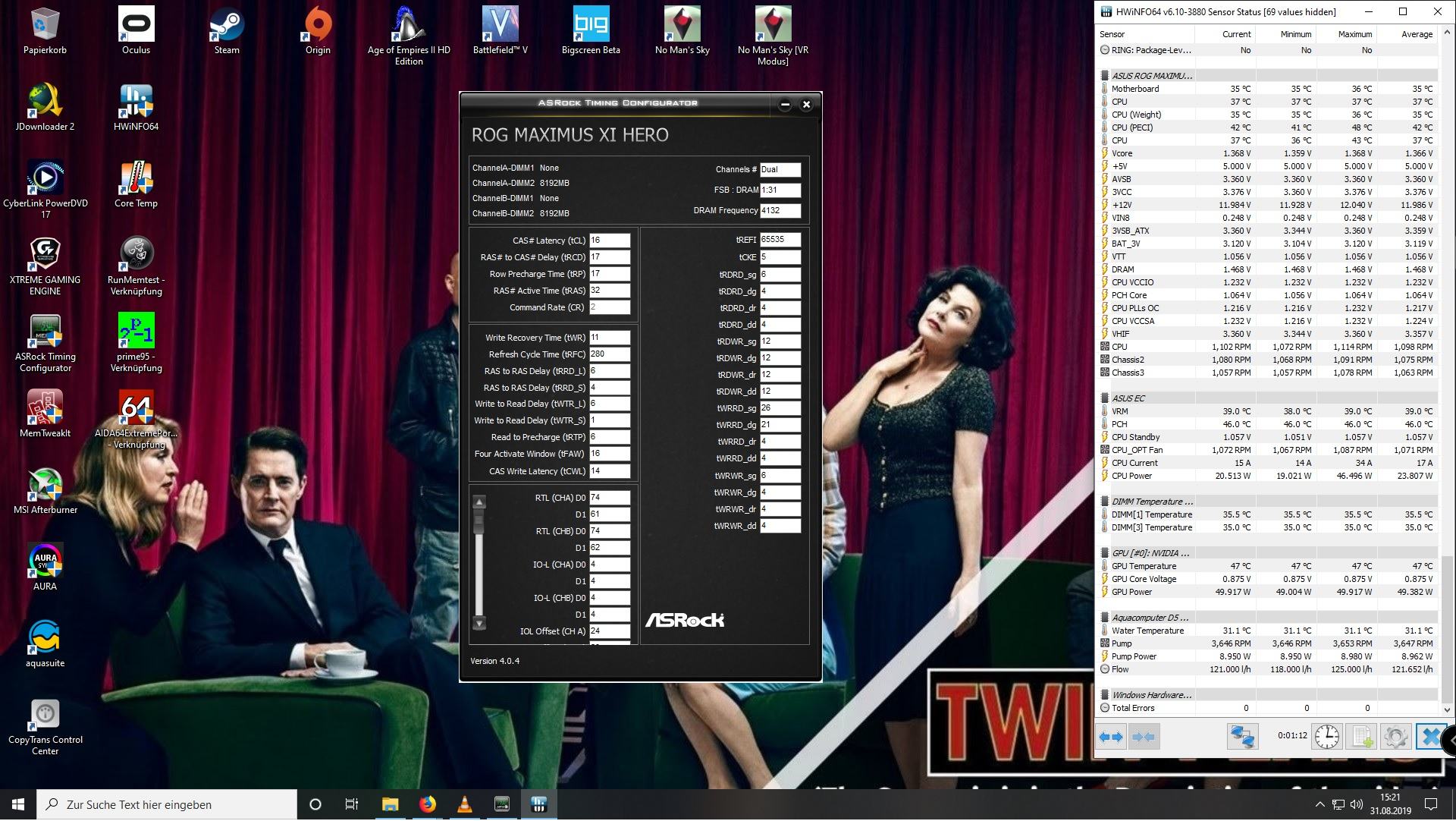Open Origin desktop icon
Viewport: 1456px width, 821px height.
(318, 31)
